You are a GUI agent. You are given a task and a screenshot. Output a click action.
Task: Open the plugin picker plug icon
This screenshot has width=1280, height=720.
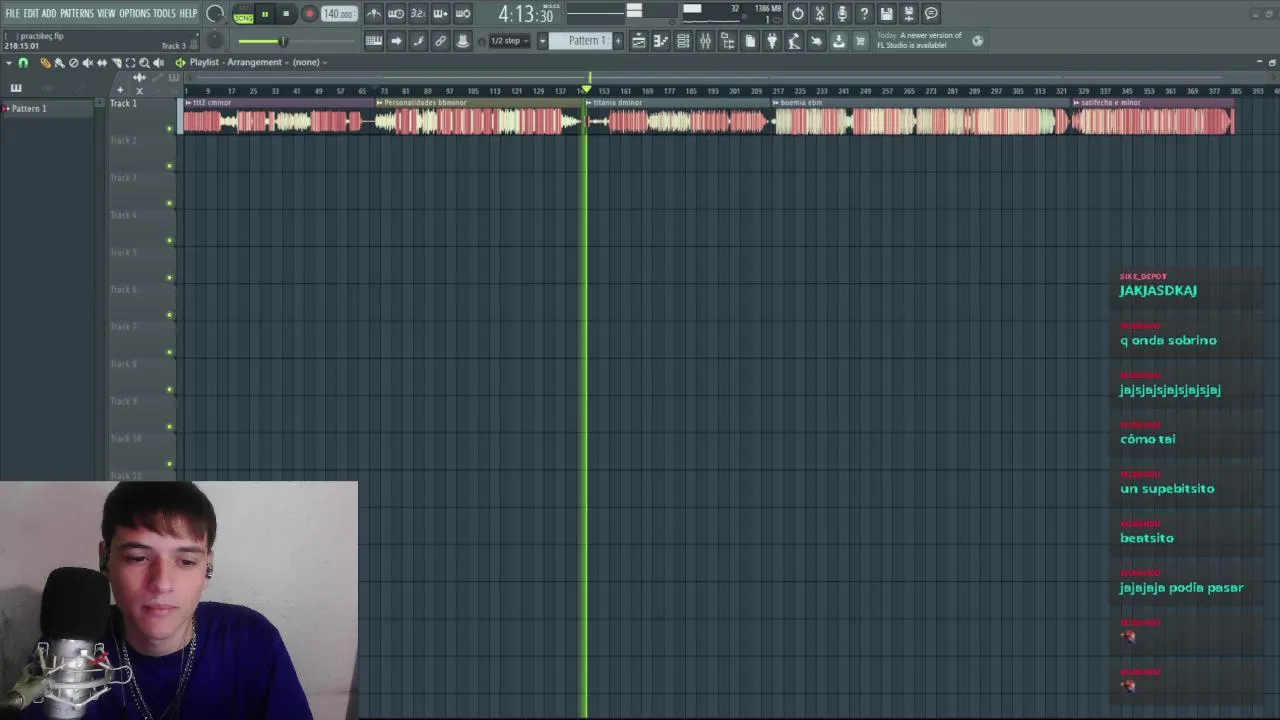[x=772, y=41]
